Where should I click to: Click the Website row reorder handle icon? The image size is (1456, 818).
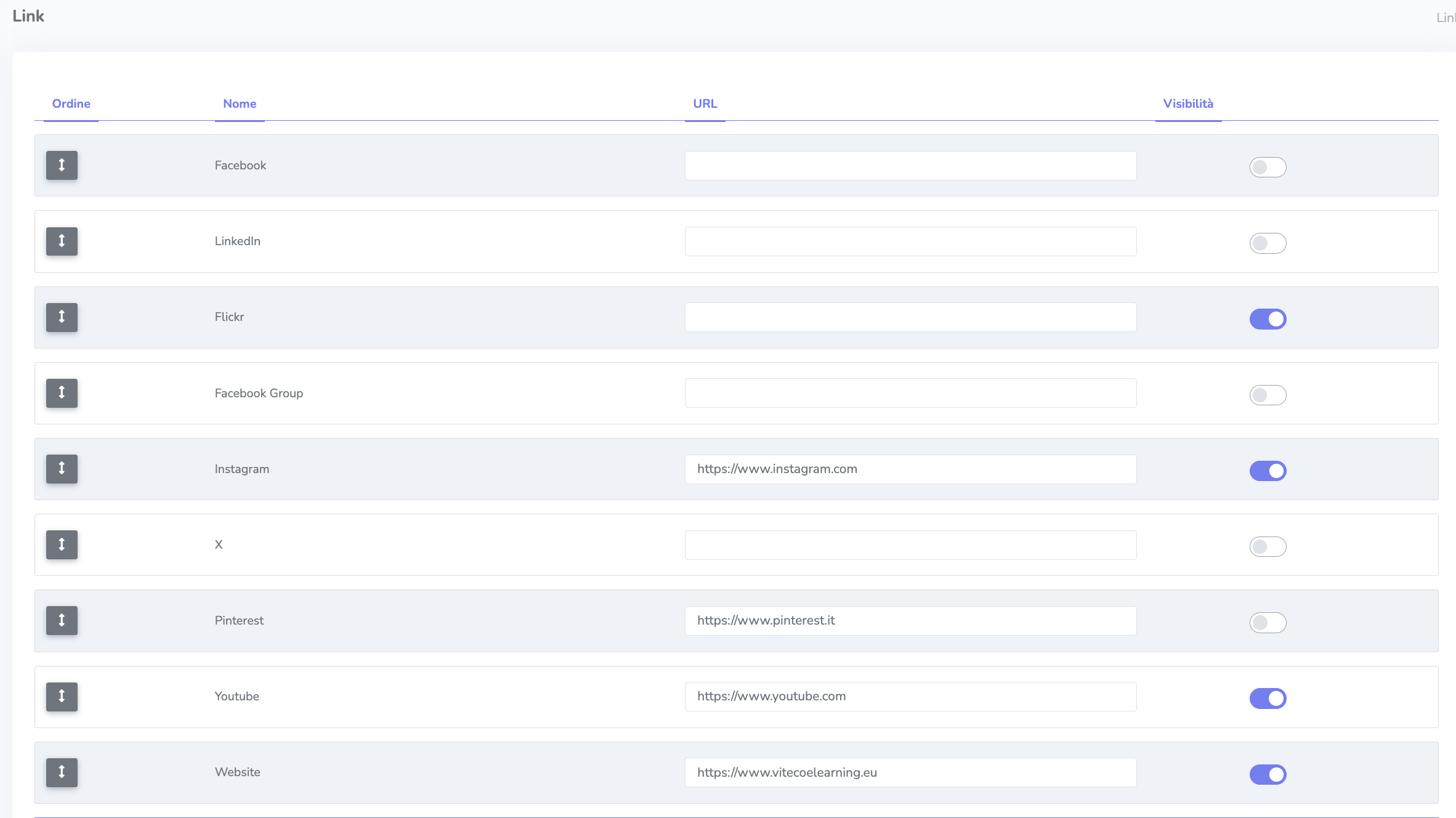62,772
